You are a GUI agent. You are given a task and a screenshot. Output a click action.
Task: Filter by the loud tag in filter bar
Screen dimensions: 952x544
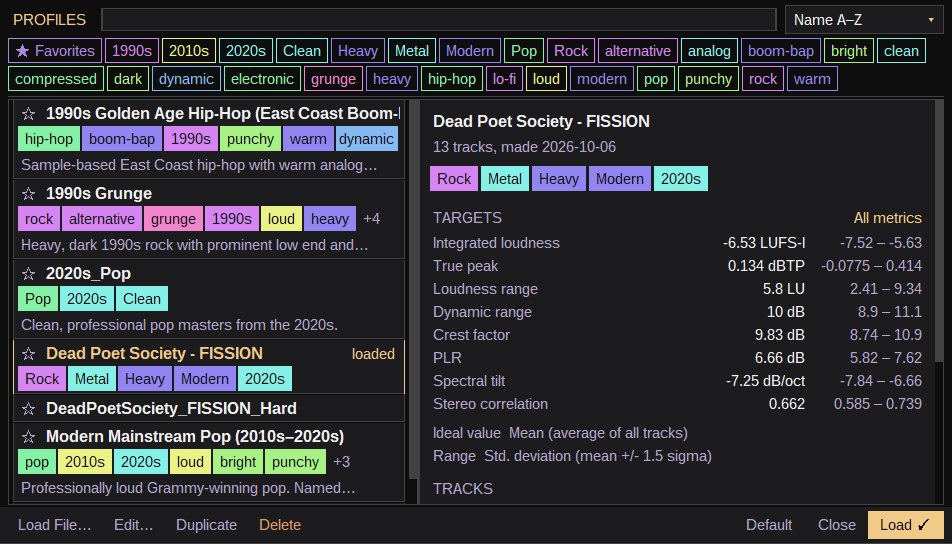[546, 79]
